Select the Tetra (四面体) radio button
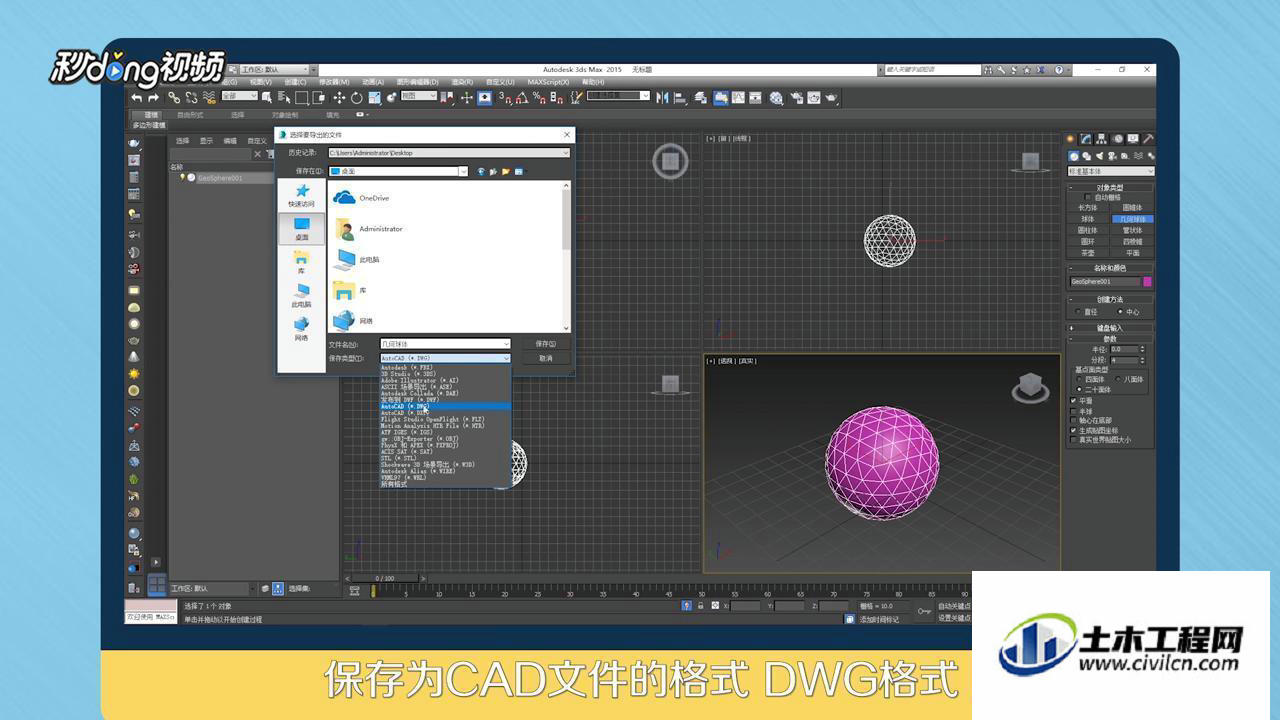This screenshot has width=1280, height=720. [1079, 379]
